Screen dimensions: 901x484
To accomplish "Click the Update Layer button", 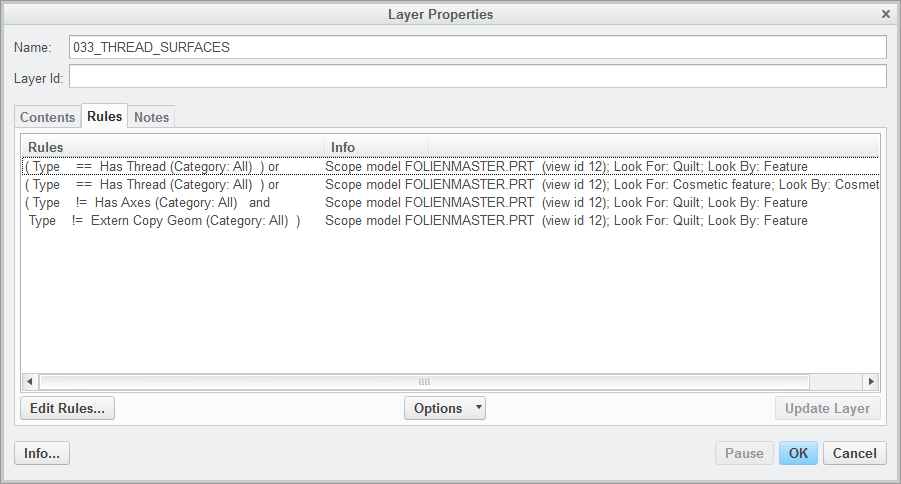I will click(x=827, y=408).
